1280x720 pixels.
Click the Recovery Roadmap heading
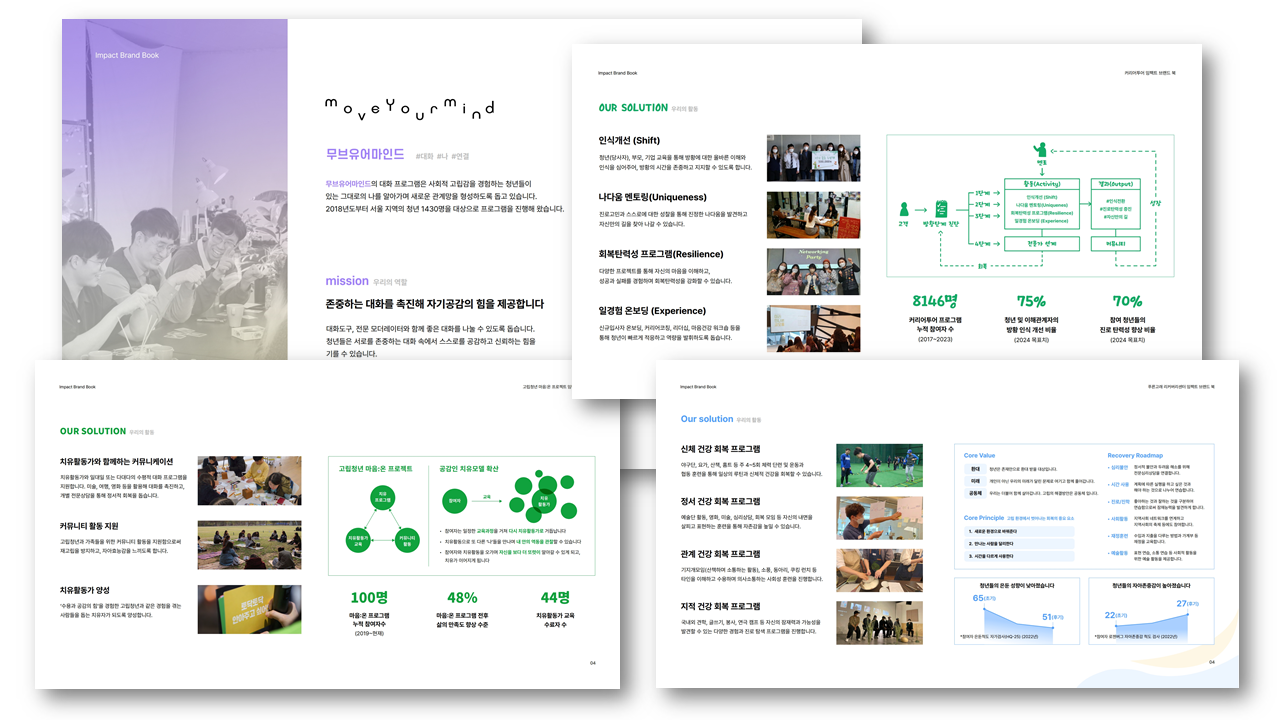tap(1134, 455)
